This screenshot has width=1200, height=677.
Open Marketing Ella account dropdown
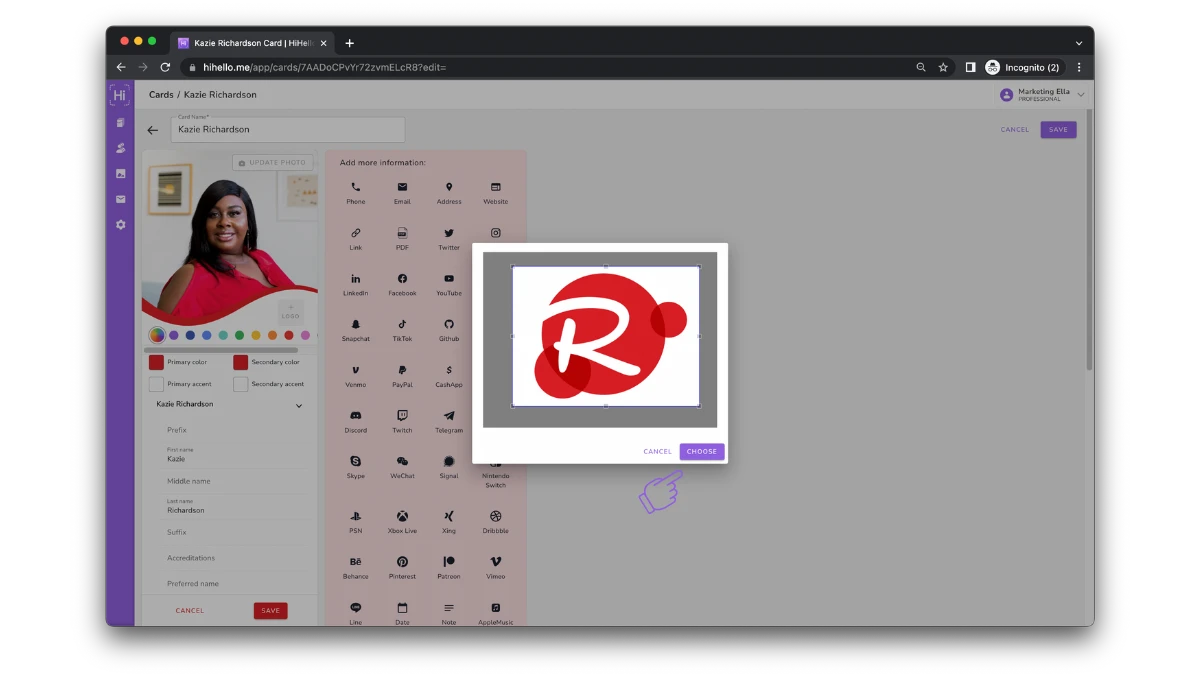1081,95
